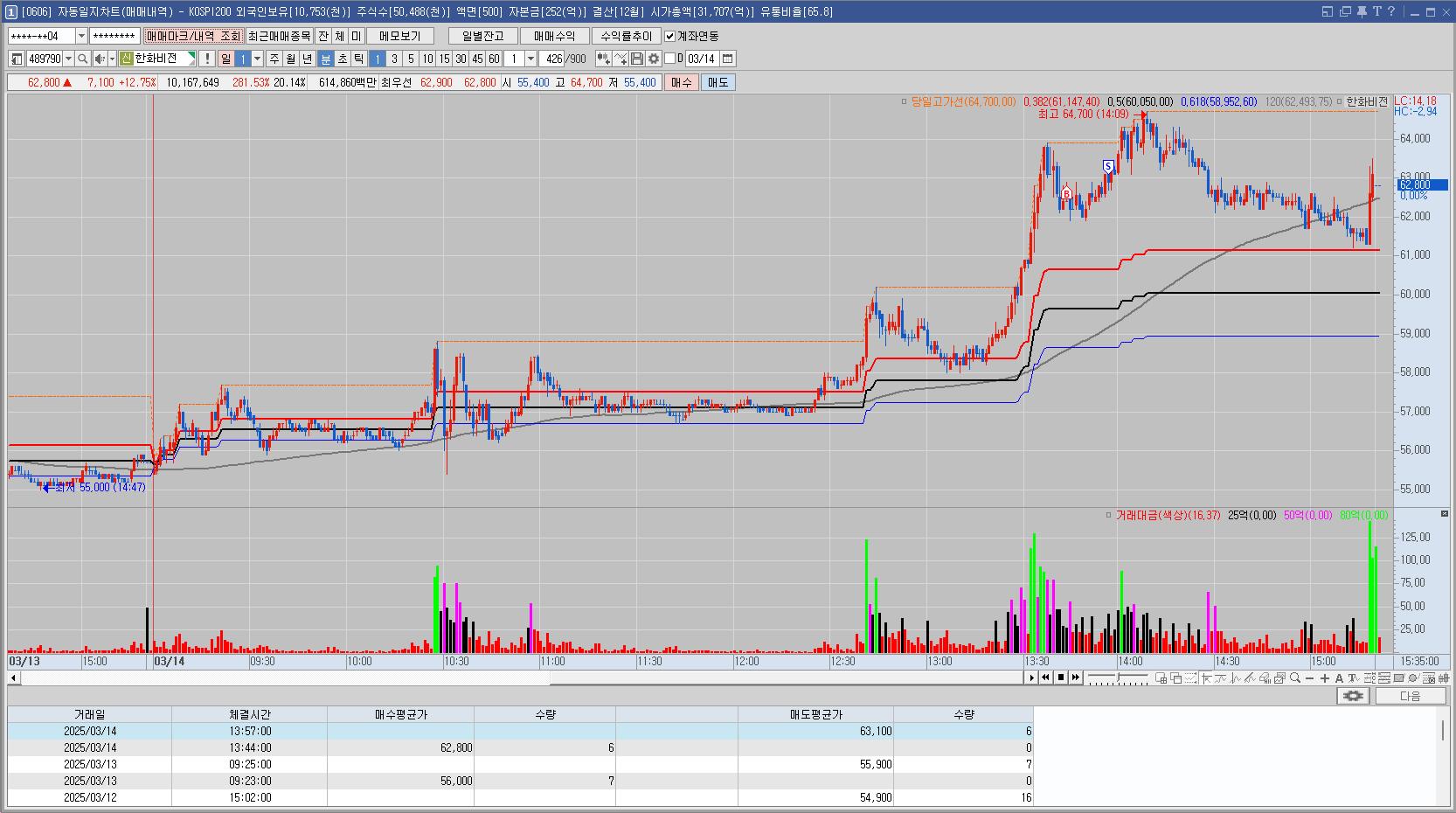The width and height of the screenshot is (1456, 813).
Task: Click the add-indicator candlestick icon
Action: [604, 59]
